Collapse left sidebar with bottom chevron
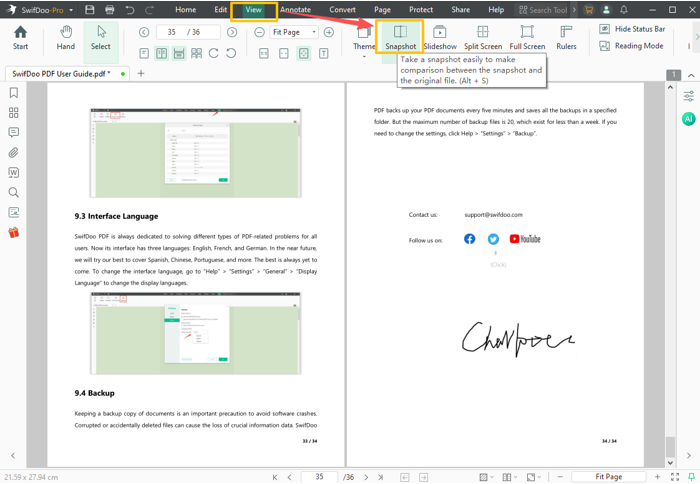The height and width of the screenshot is (484, 700). (13, 455)
